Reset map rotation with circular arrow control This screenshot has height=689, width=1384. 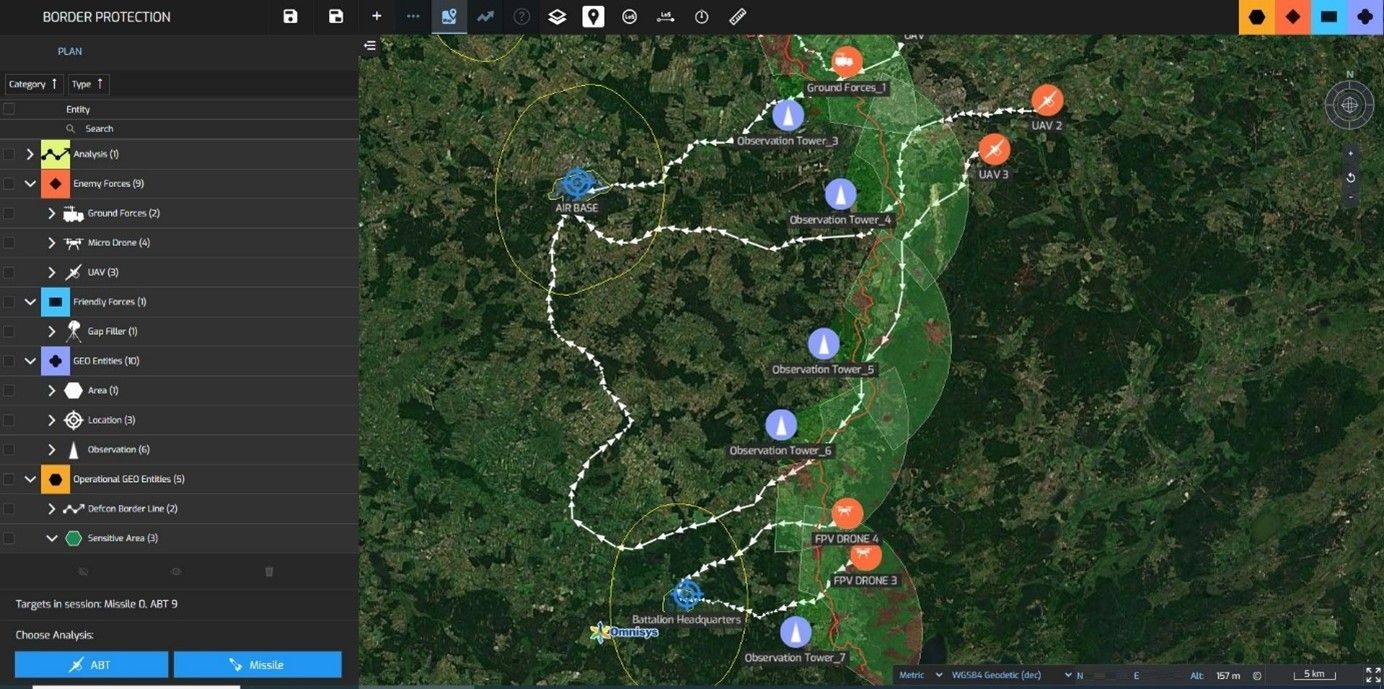tap(1351, 177)
